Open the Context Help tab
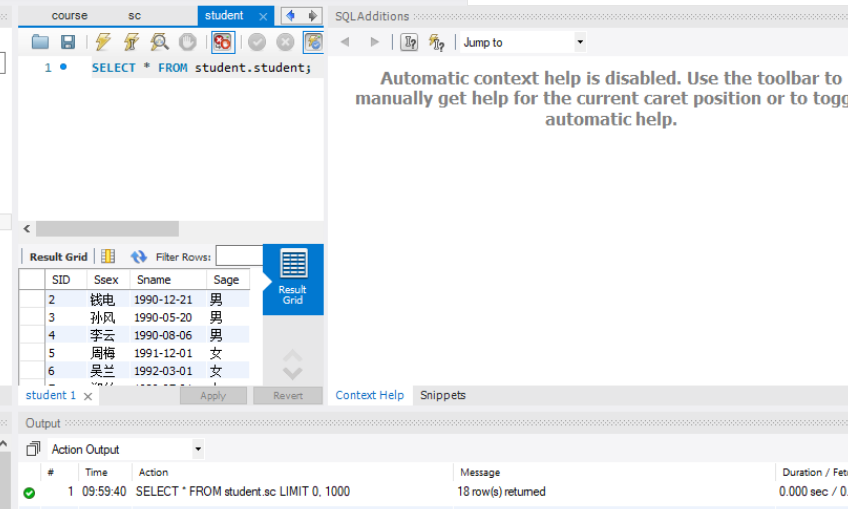848x509 pixels. tap(369, 395)
